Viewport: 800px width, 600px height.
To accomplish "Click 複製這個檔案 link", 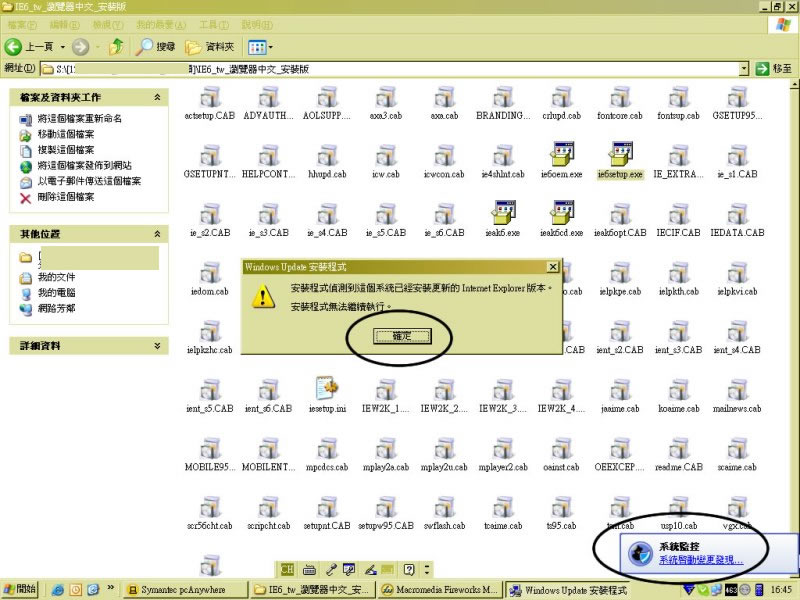I will click(66, 150).
